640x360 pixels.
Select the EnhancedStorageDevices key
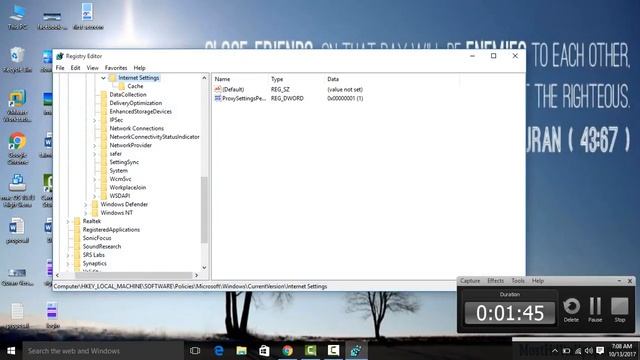pyautogui.click(x=140, y=111)
